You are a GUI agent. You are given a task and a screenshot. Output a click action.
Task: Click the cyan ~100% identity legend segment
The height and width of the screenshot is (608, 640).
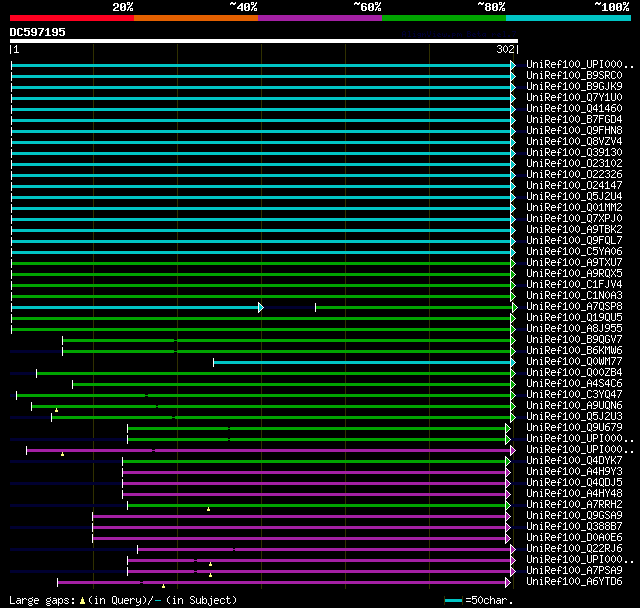[x=569, y=18]
